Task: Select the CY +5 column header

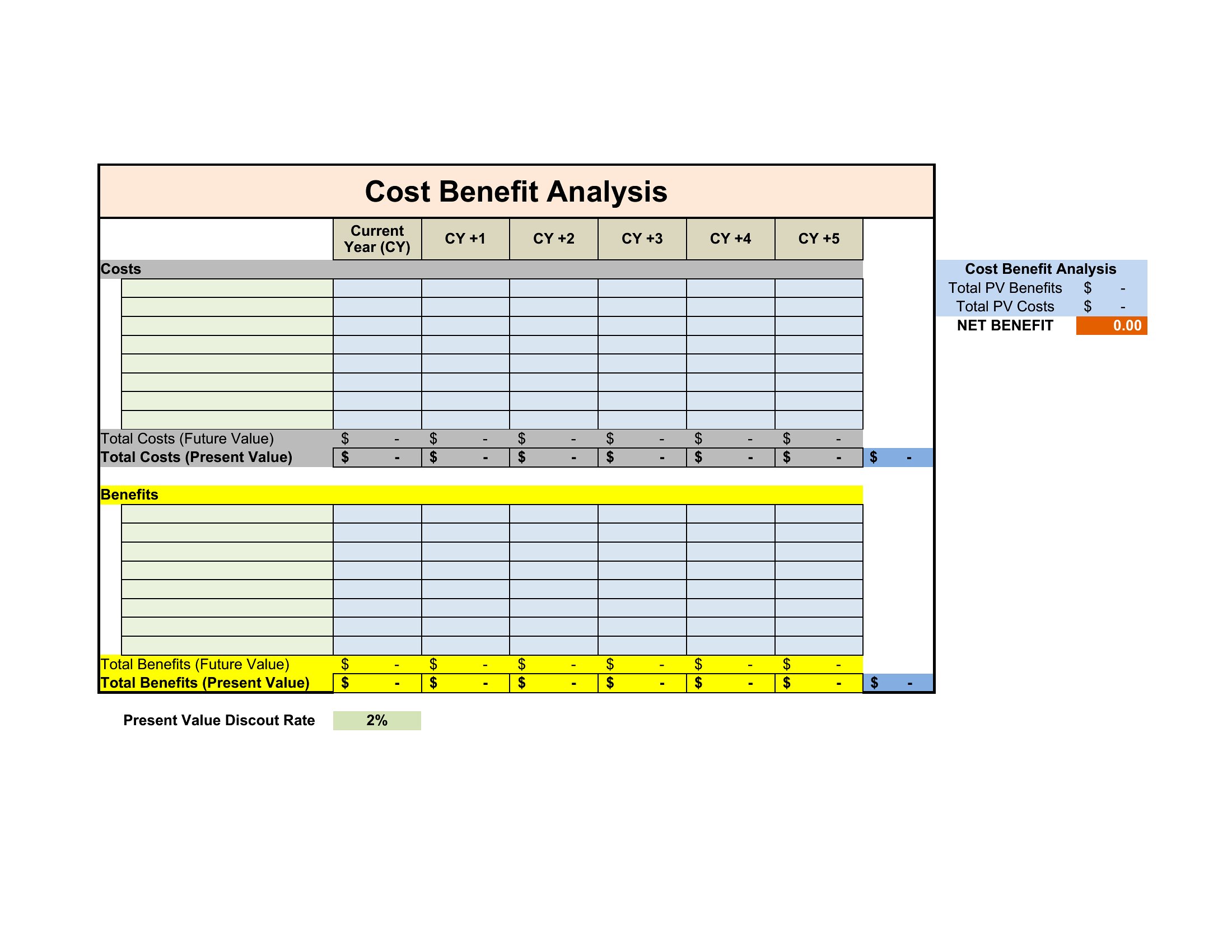Action: tap(819, 239)
